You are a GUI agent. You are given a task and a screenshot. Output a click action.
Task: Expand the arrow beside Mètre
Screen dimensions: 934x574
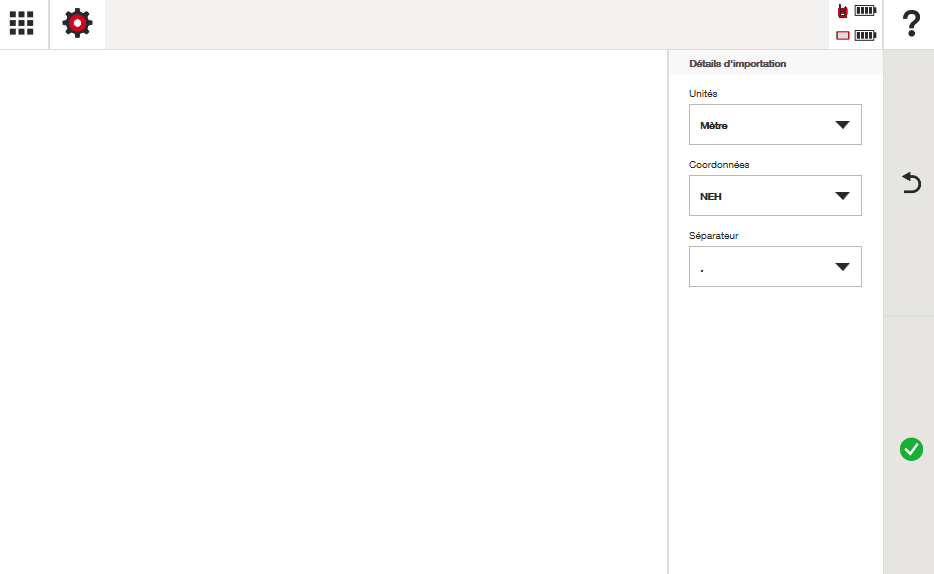[842, 125]
